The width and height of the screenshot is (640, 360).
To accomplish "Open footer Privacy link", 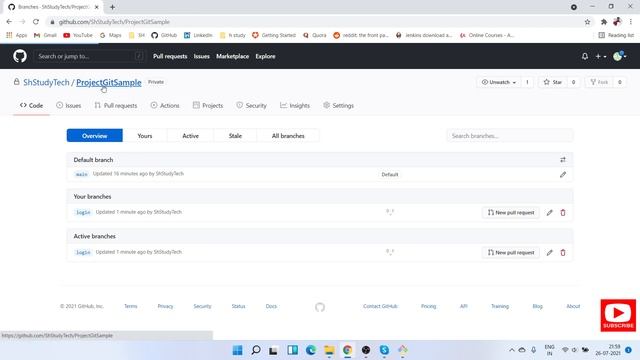I will tap(165, 306).
